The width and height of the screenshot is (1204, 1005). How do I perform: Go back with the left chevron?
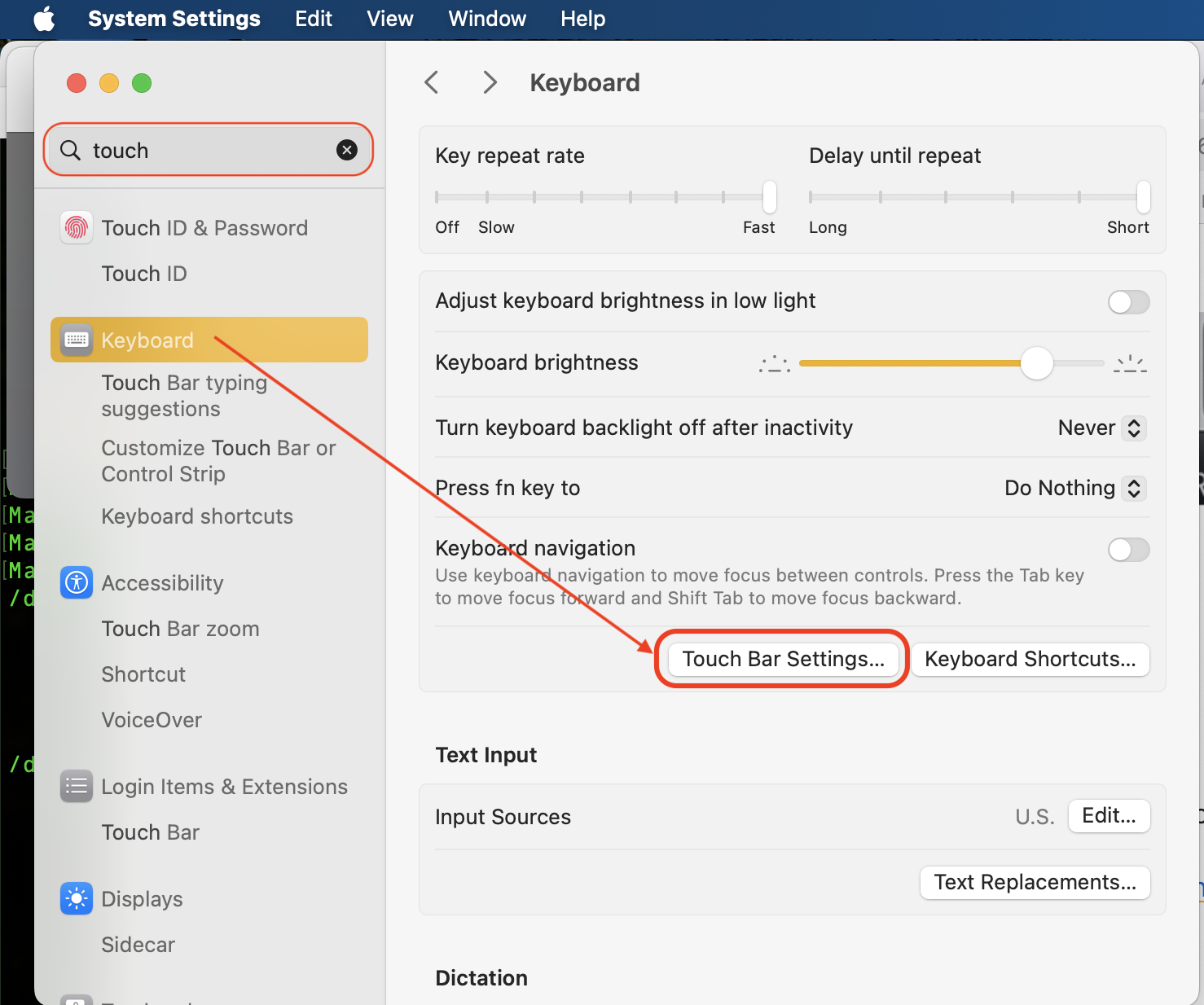432,82
